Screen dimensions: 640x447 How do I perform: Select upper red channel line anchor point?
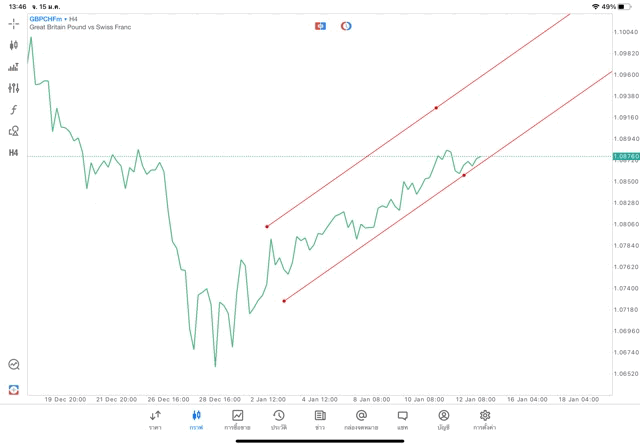[436, 107]
